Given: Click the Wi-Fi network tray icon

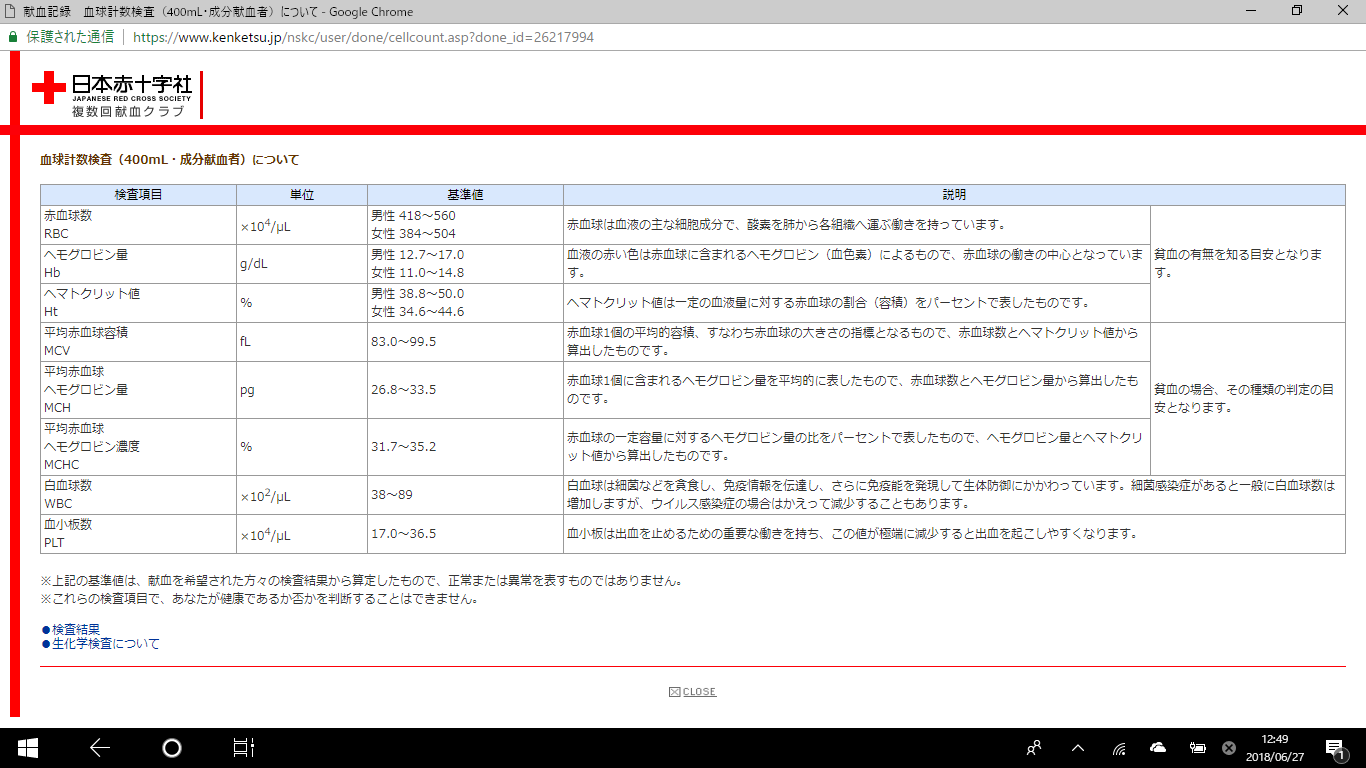Looking at the screenshot, I should [1119, 747].
